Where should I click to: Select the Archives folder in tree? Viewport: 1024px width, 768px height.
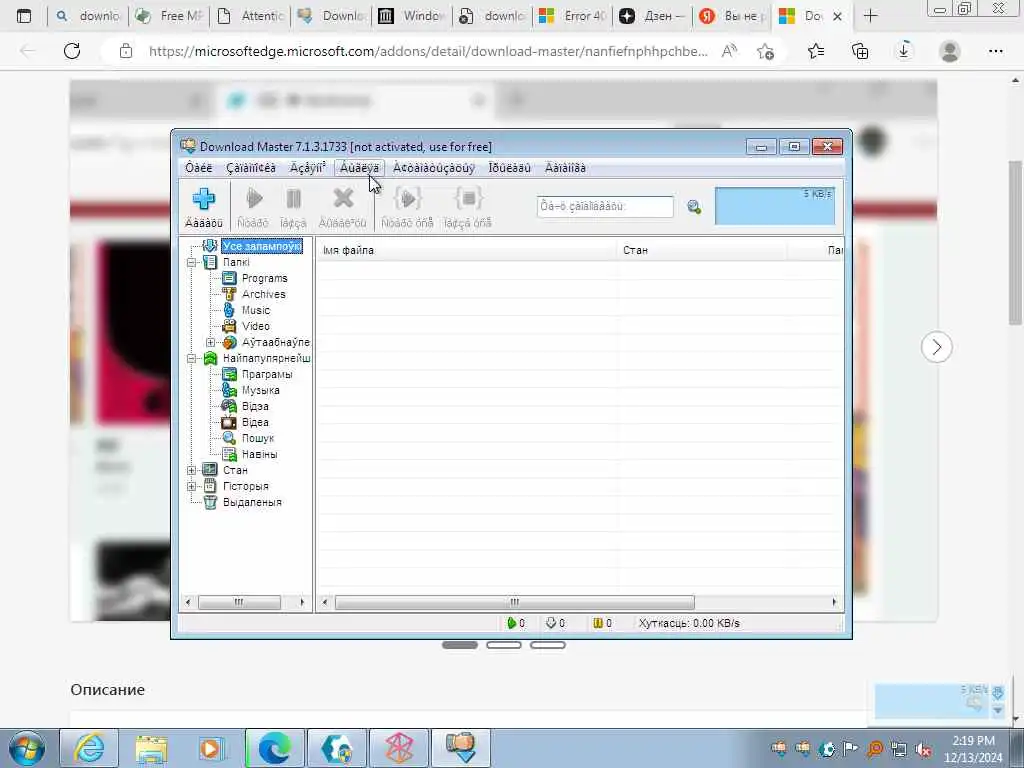(x=263, y=295)
